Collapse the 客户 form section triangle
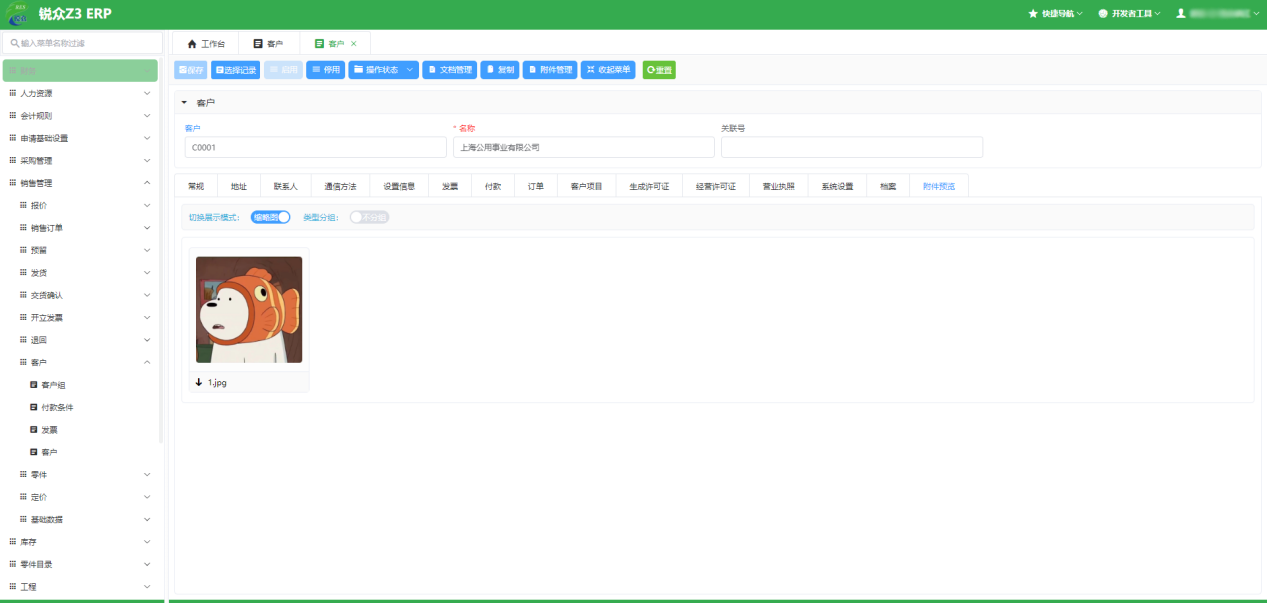Screen dimensions: 1267x603 (184, 103)
